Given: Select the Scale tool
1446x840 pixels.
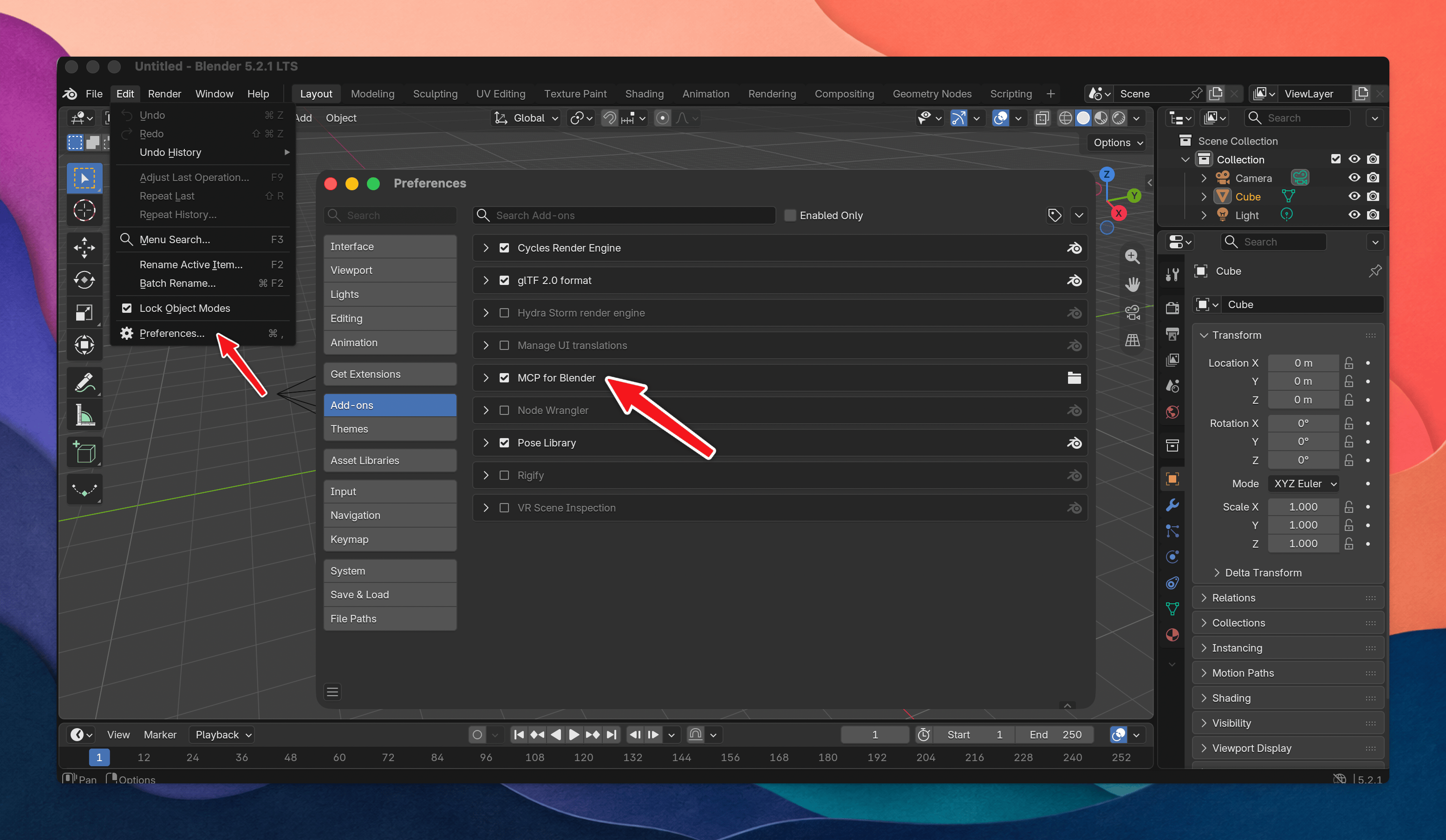Looking at the screenshot, I should [85, 312].
